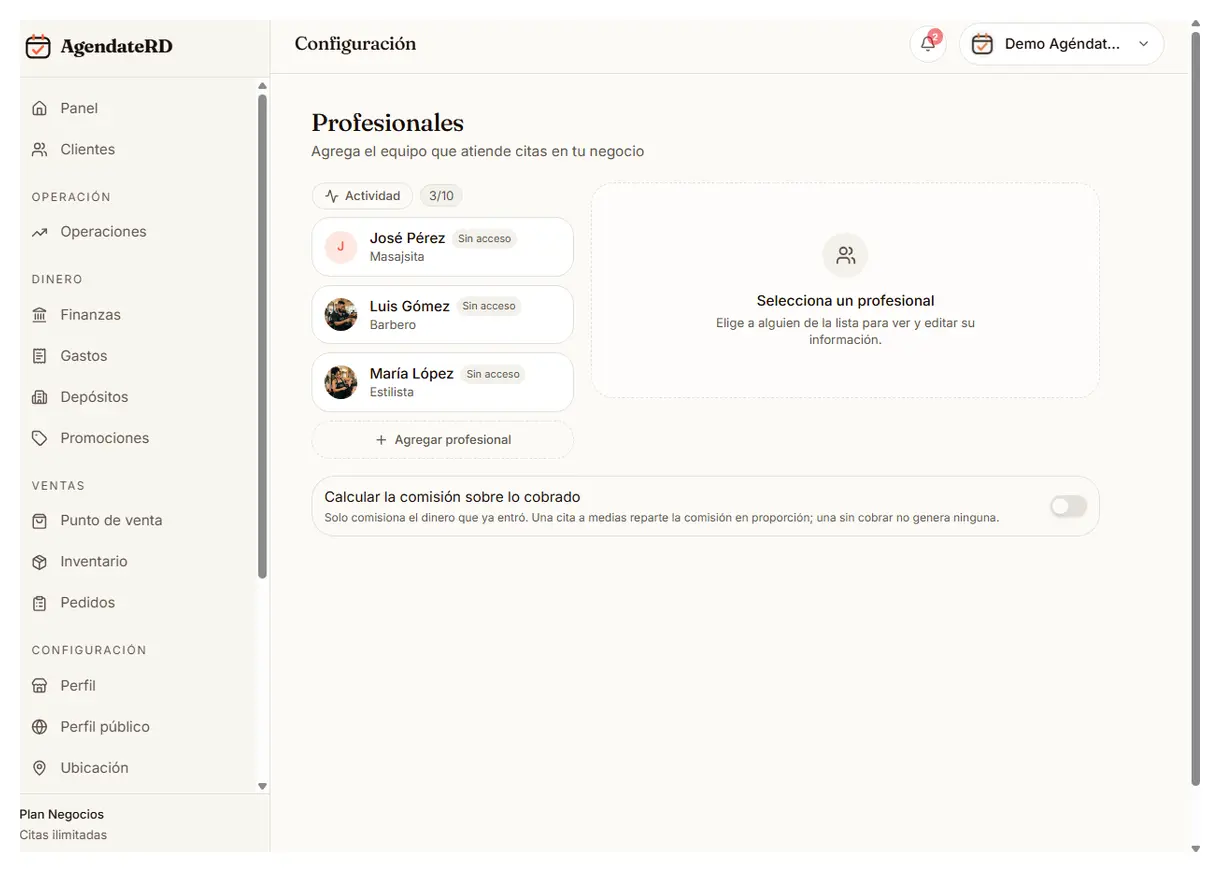Click the people icon in the empty panel
1220x872 pixels.
(846, 256)
